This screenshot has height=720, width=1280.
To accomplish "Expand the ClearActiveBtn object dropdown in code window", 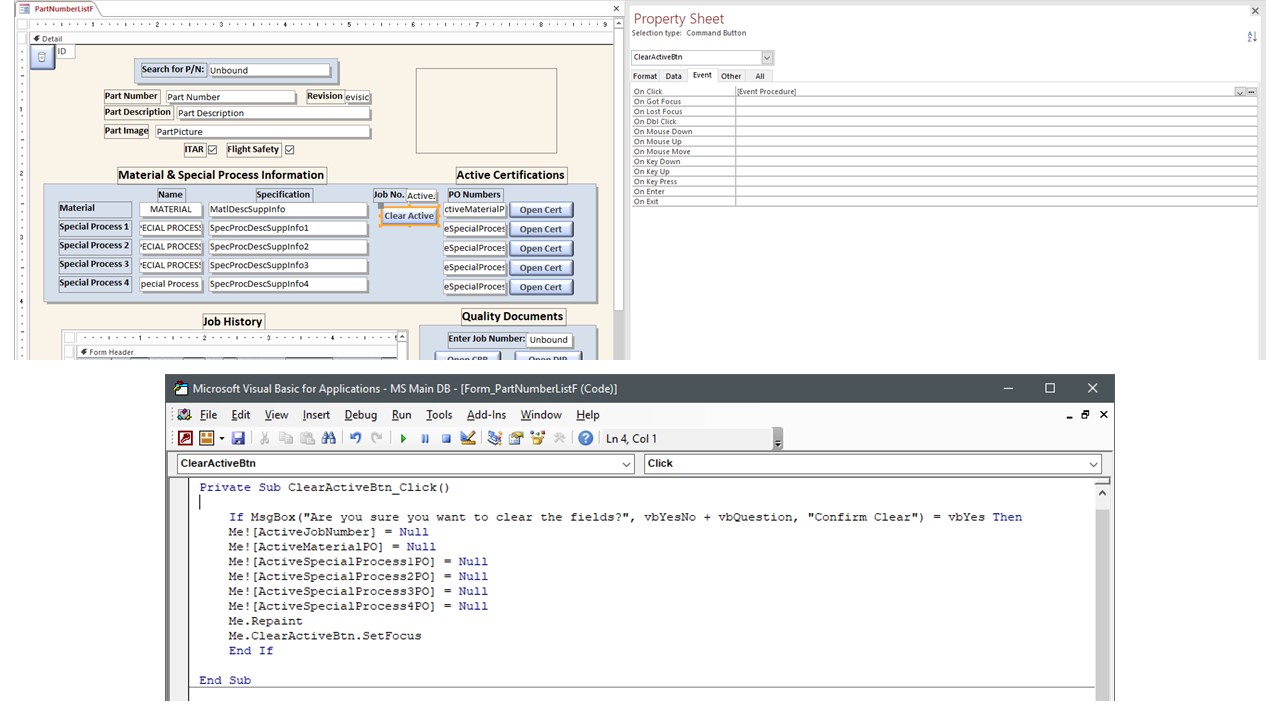I will 627,464.
